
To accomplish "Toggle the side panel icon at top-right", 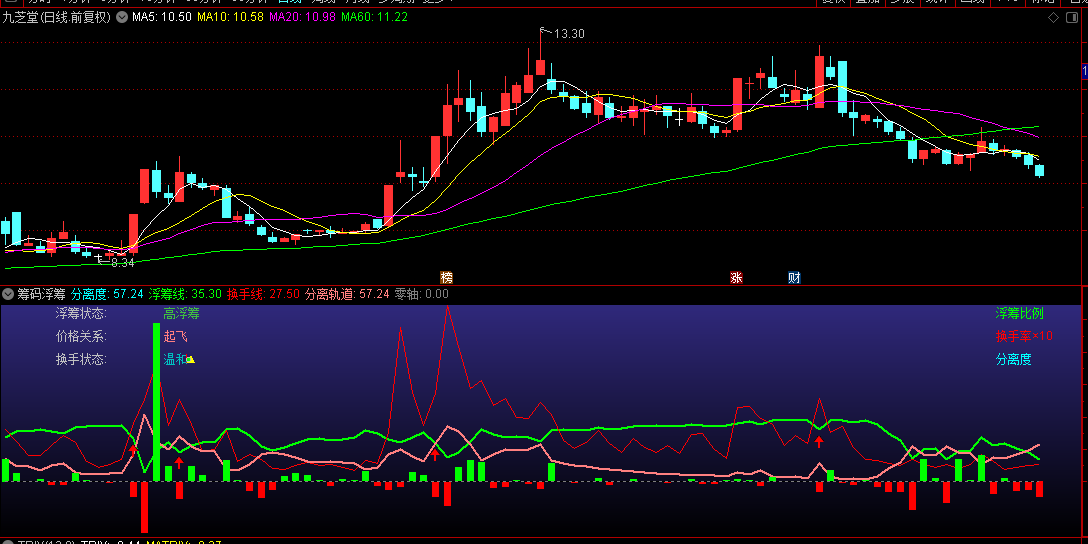I will [1073, 17].
